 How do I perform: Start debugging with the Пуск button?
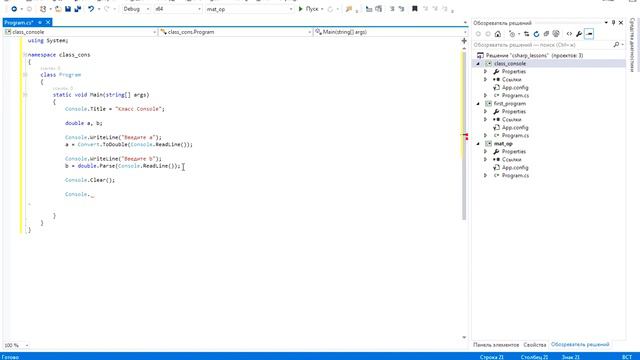(309, 9)
